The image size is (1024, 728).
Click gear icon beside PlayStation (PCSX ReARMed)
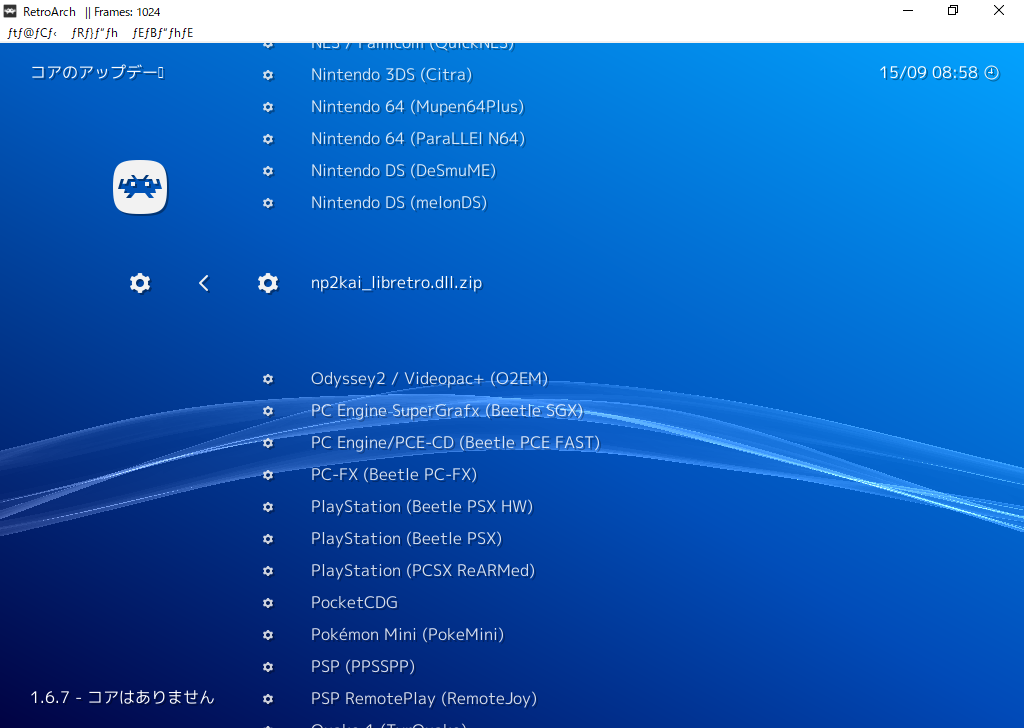(x=268, y=571)
